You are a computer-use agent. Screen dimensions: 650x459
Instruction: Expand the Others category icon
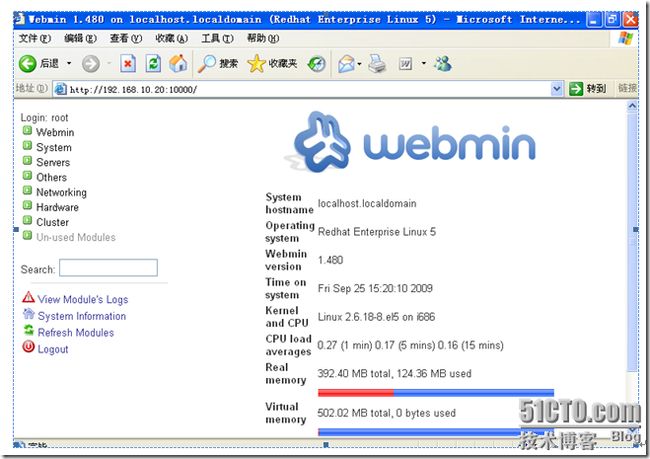coord(27,175)
